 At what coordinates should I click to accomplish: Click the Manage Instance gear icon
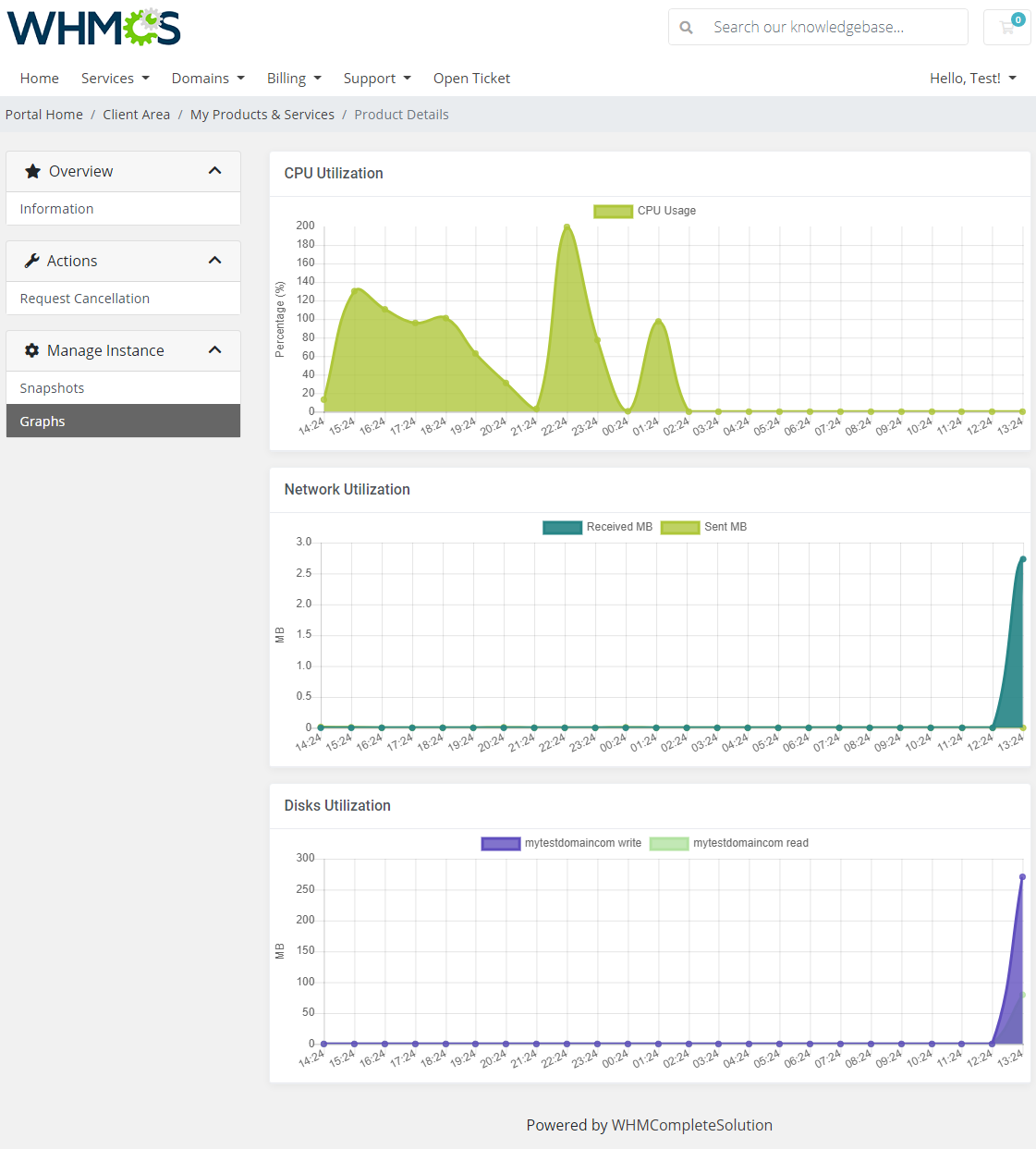(31, 350)
